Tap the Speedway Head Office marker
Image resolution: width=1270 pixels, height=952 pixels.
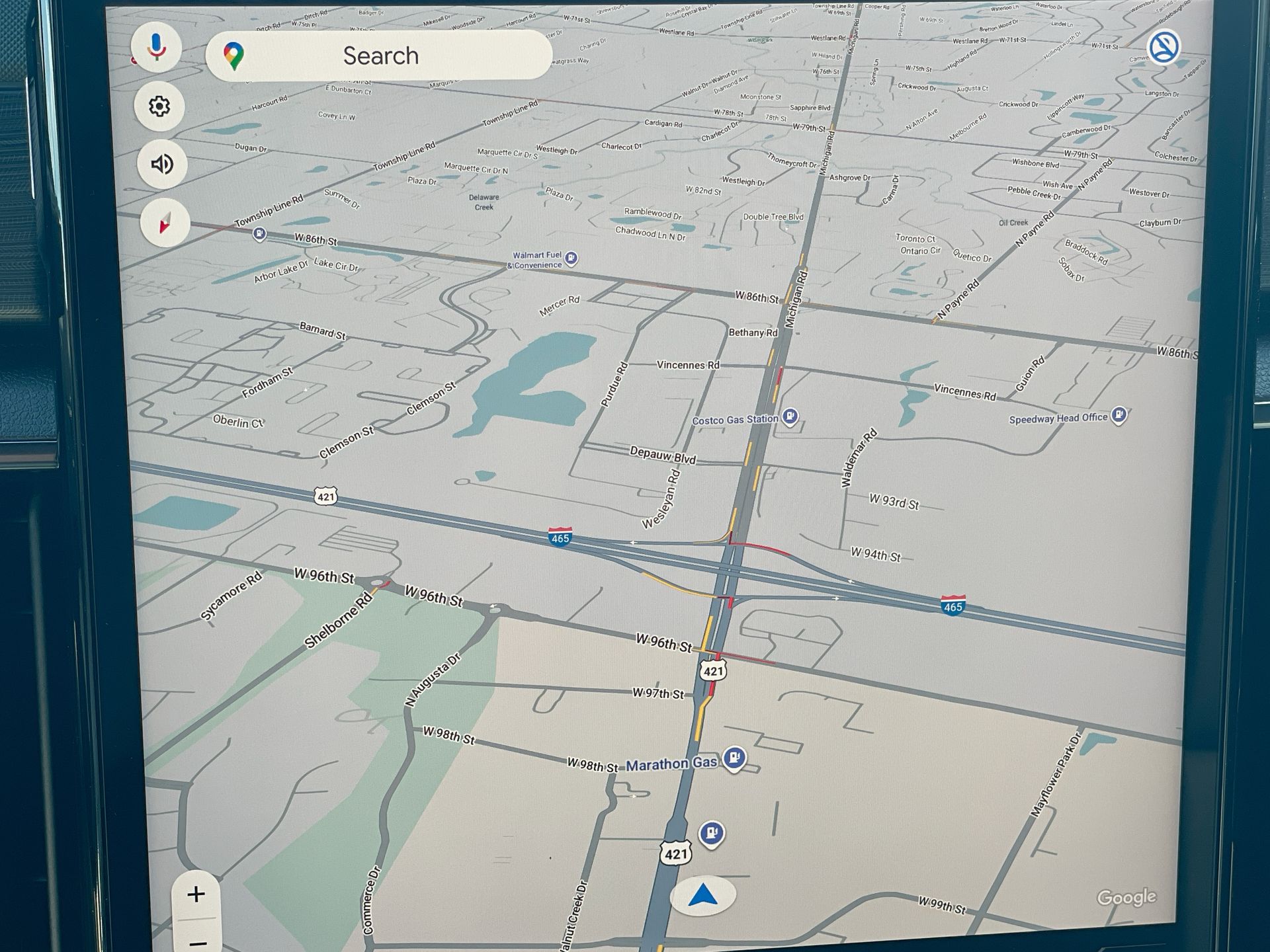coord(1119,415)
